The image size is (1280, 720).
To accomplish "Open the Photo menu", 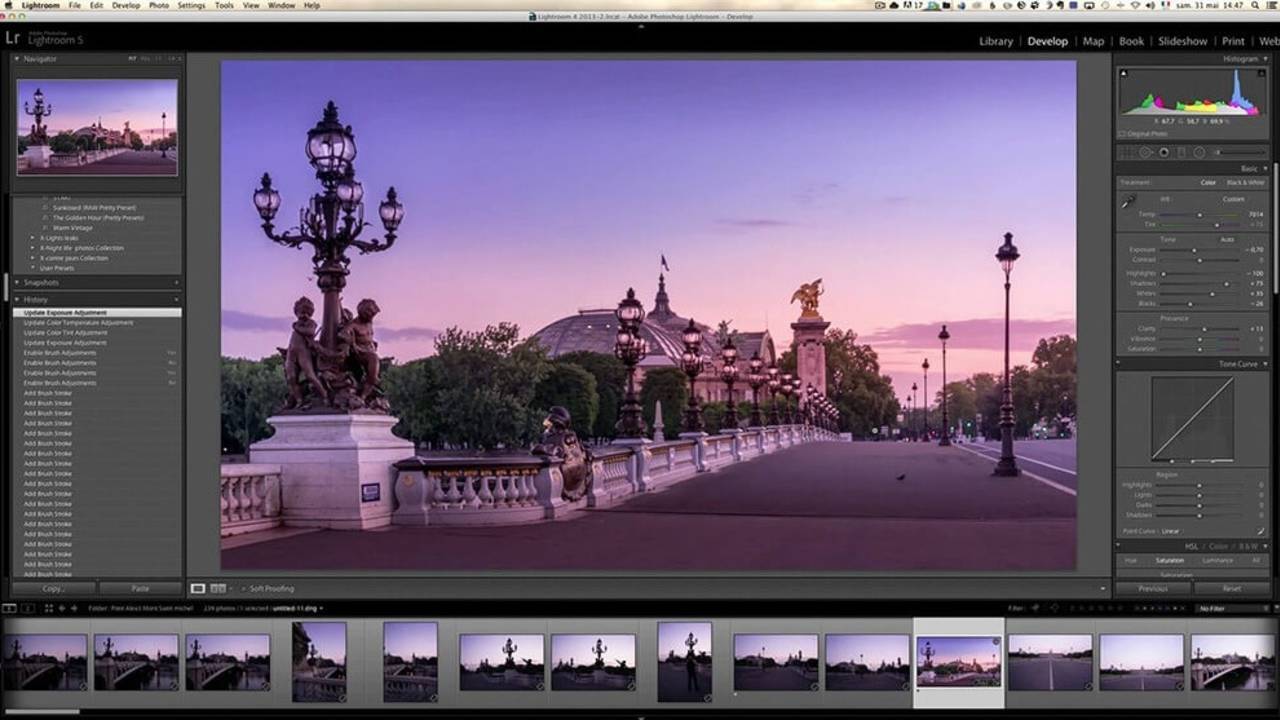I will 159,5.
